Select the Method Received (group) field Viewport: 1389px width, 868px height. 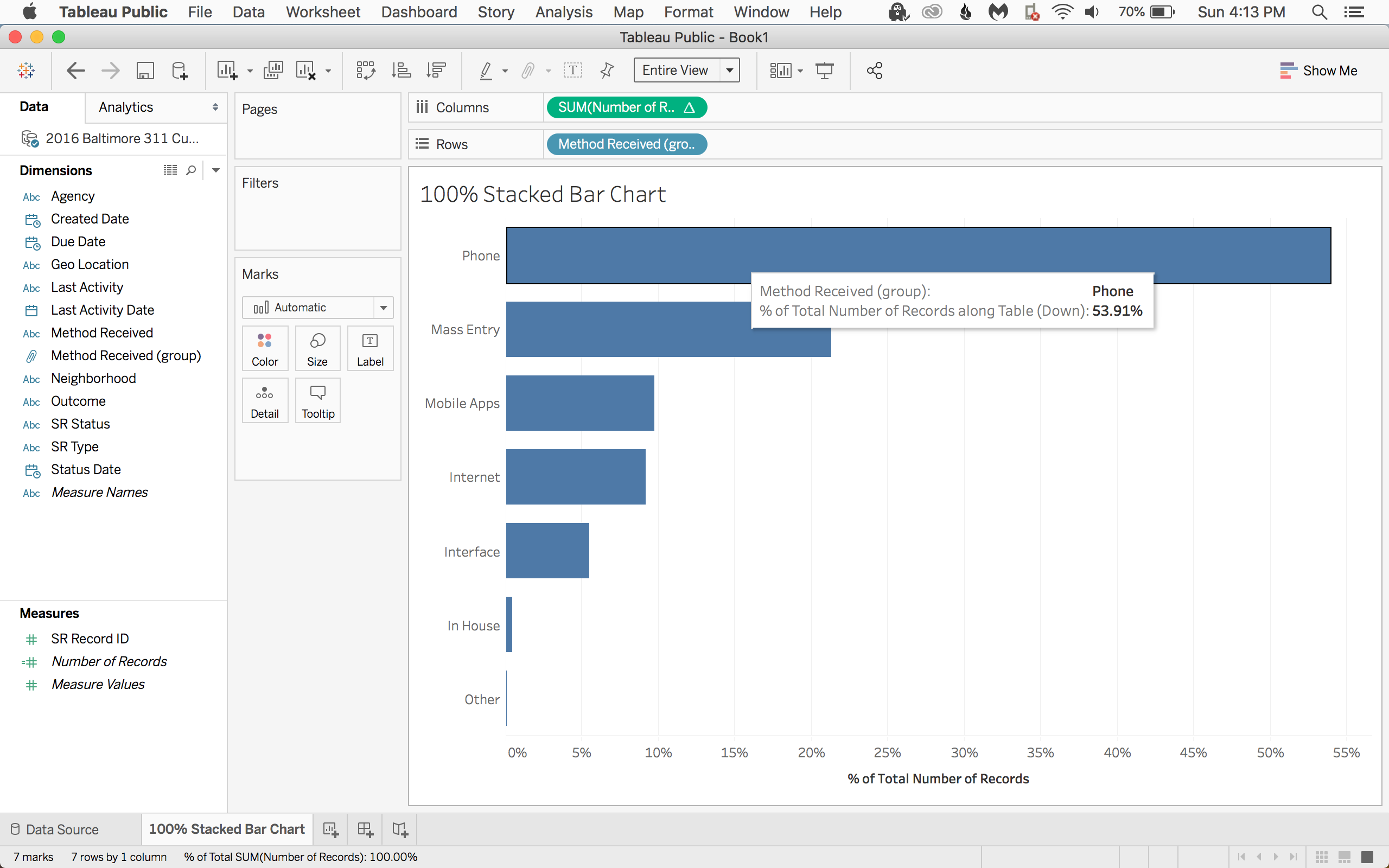(126, 355)
